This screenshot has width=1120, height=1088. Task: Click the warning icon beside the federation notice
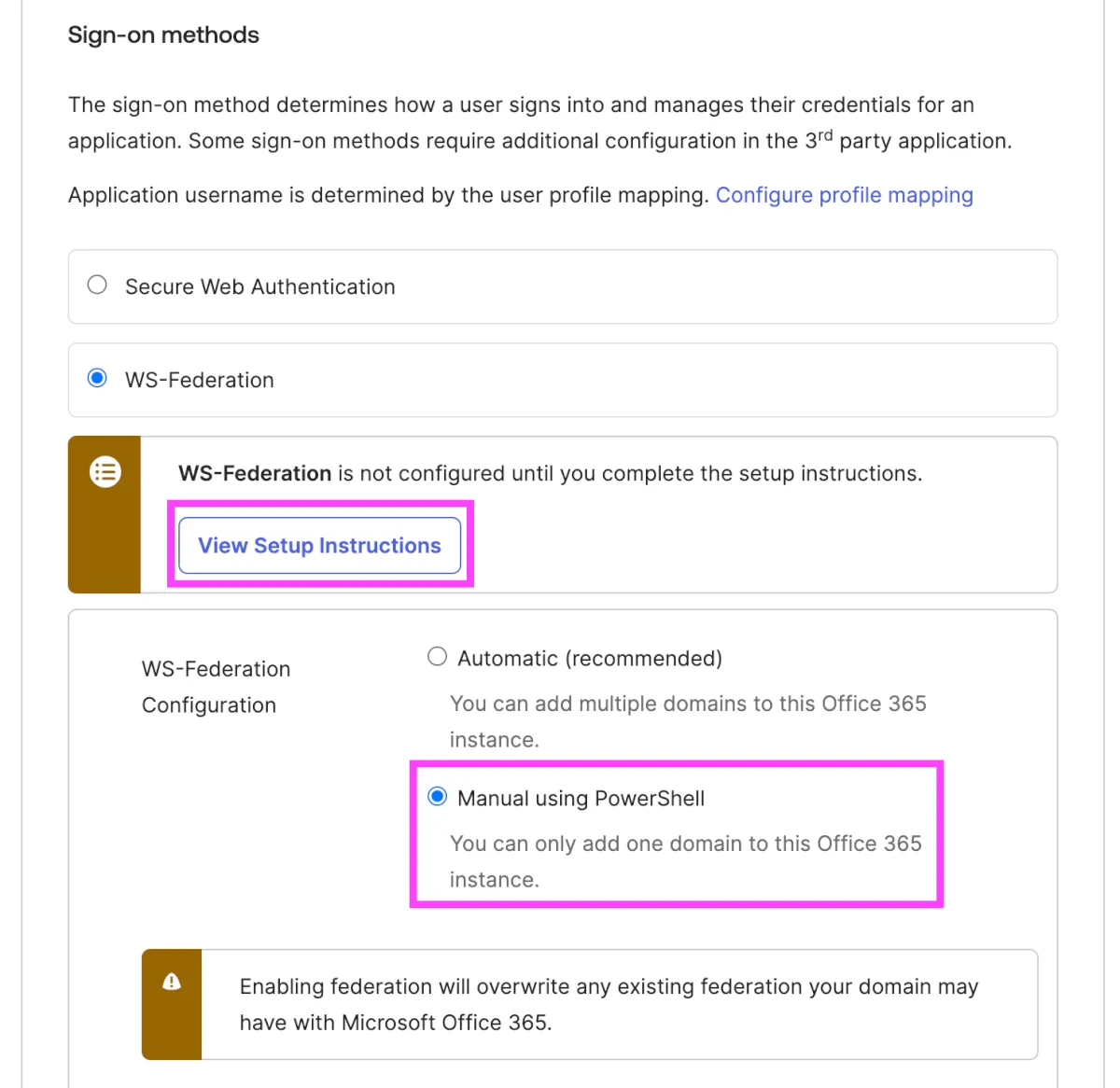point(172,982)
